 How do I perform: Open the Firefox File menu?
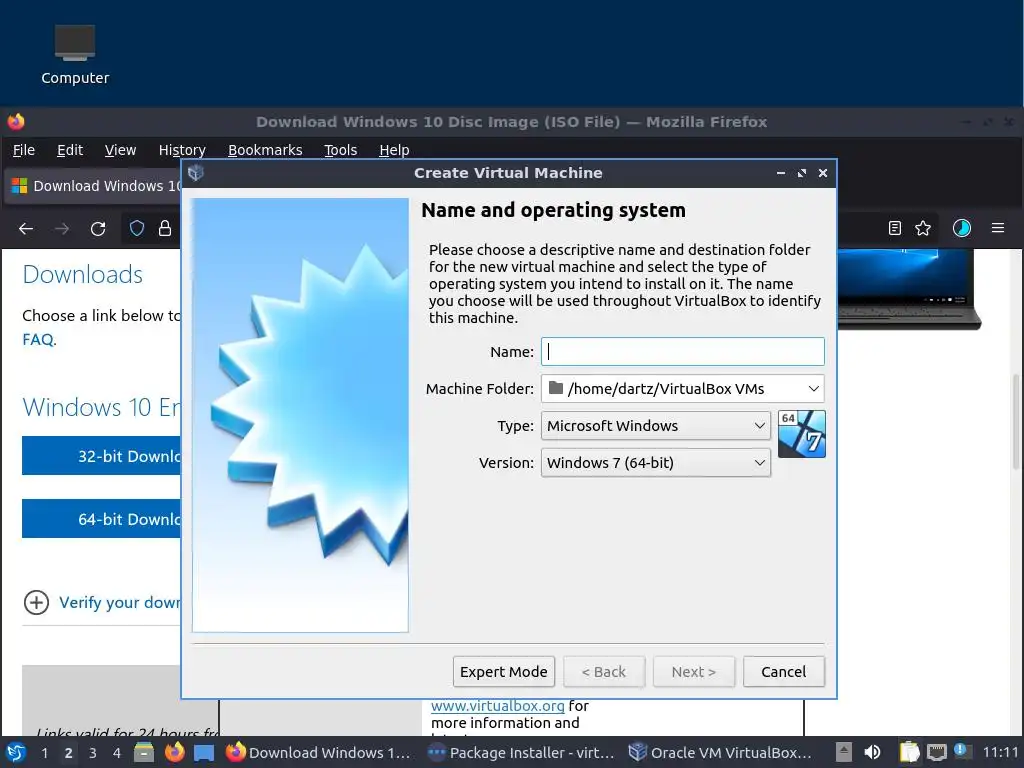(x=24, y=150)
